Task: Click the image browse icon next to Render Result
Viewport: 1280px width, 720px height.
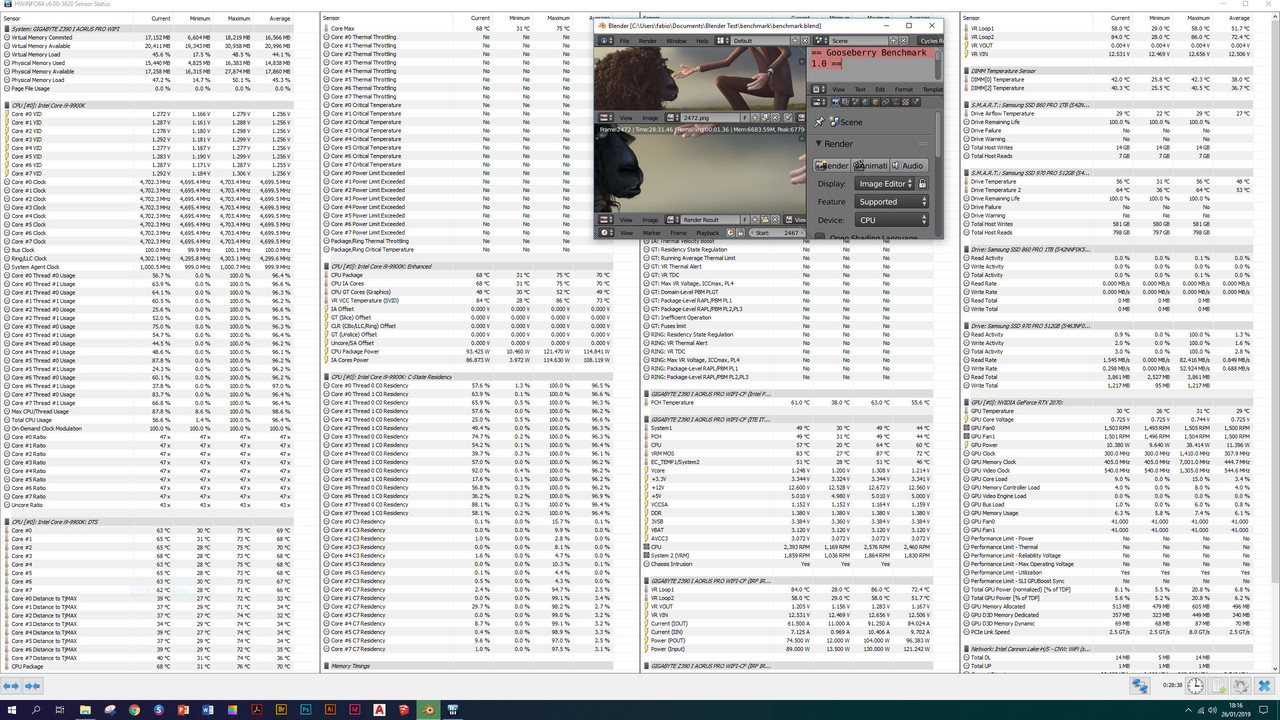Action: point(669,219)
